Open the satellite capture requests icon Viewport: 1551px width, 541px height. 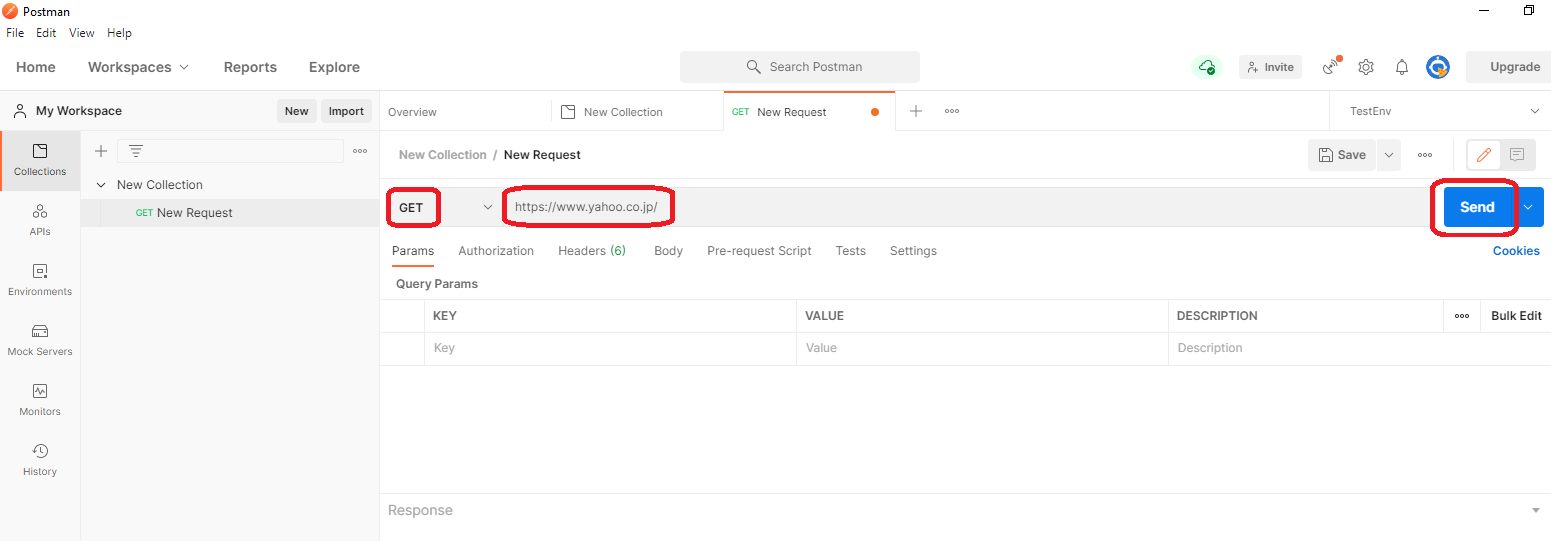(1331, 67)
